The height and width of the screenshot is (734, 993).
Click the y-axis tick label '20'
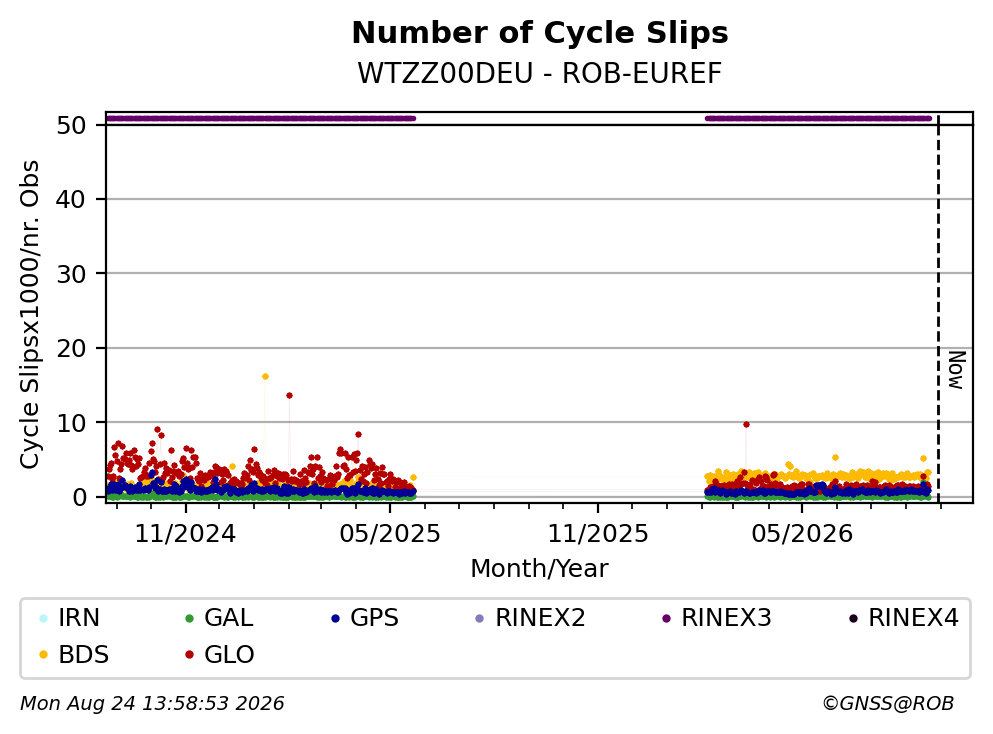71,348
